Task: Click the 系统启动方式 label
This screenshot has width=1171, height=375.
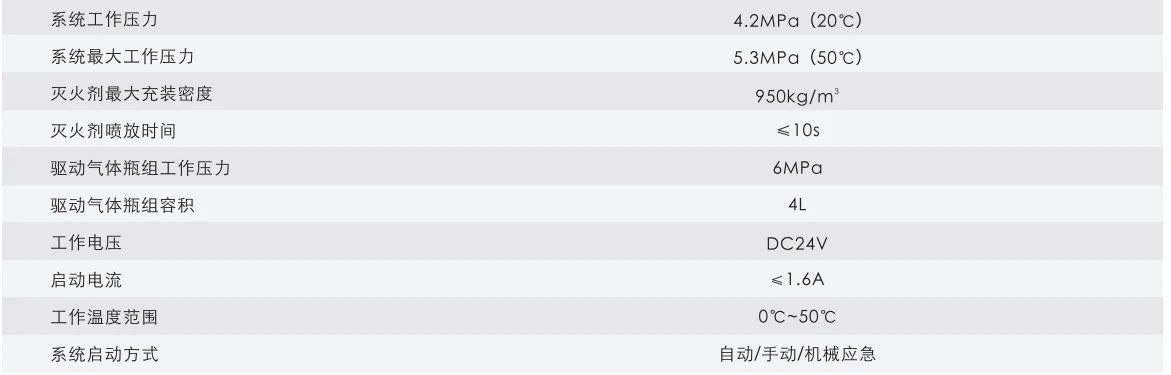Action: (x=104, y=354)
